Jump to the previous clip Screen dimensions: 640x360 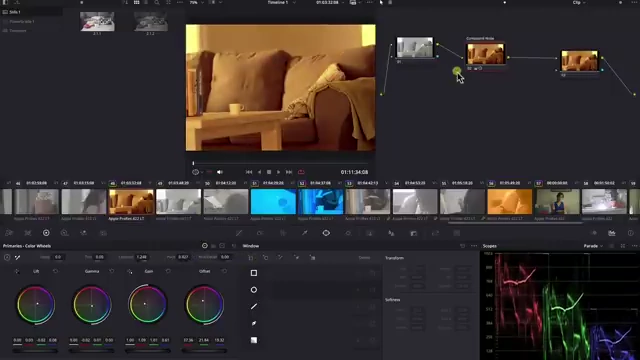coord(249,172)
